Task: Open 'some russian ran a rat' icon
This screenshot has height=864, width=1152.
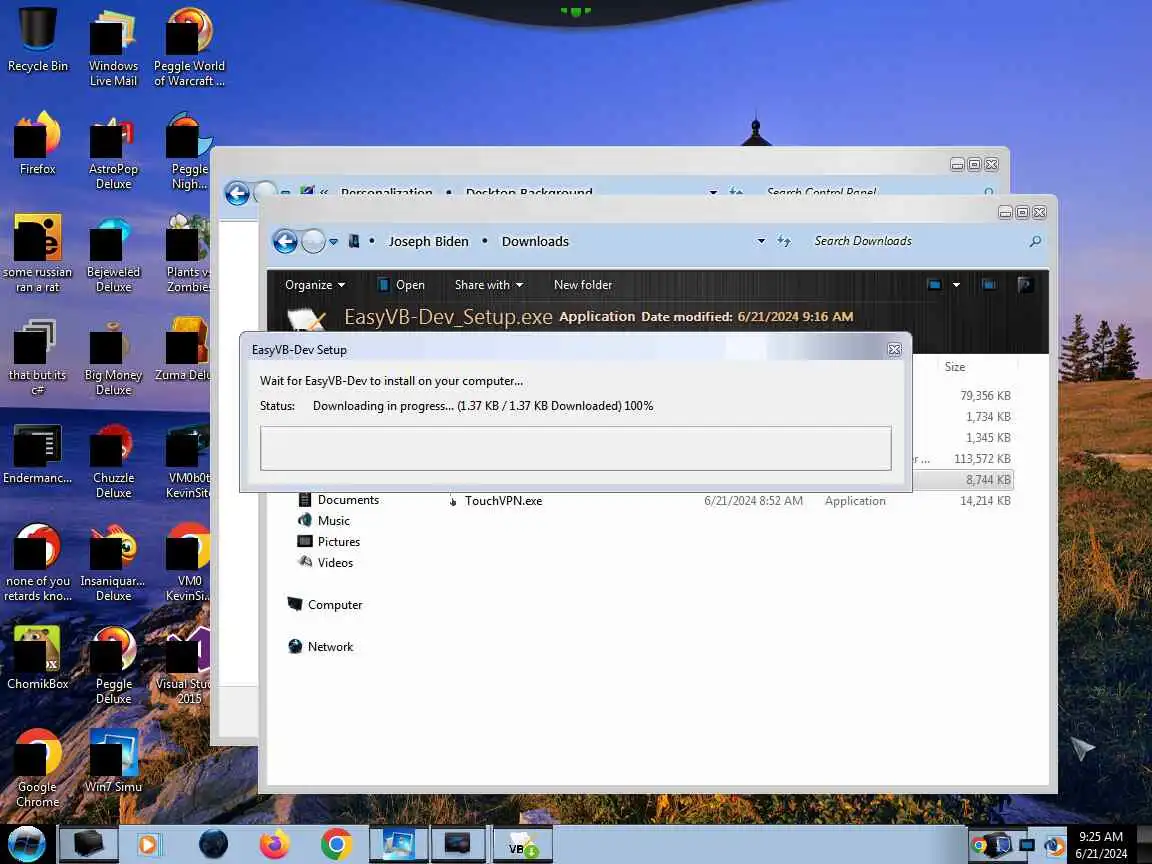Action: point(37,254)
